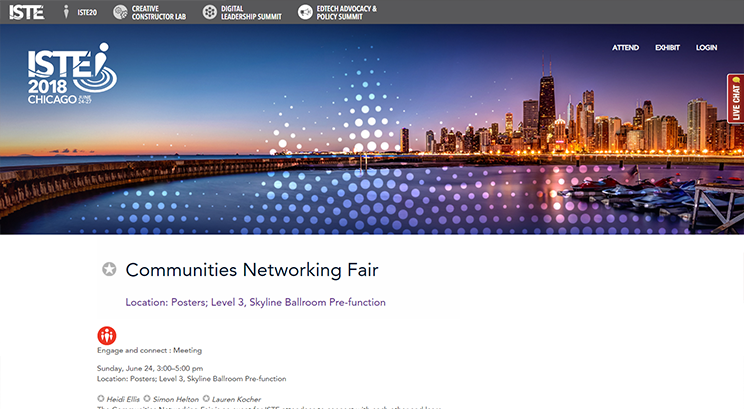Screen dimensions: 744x409
Task: Favorite session with star icon
Action: [x=109, y=269]
